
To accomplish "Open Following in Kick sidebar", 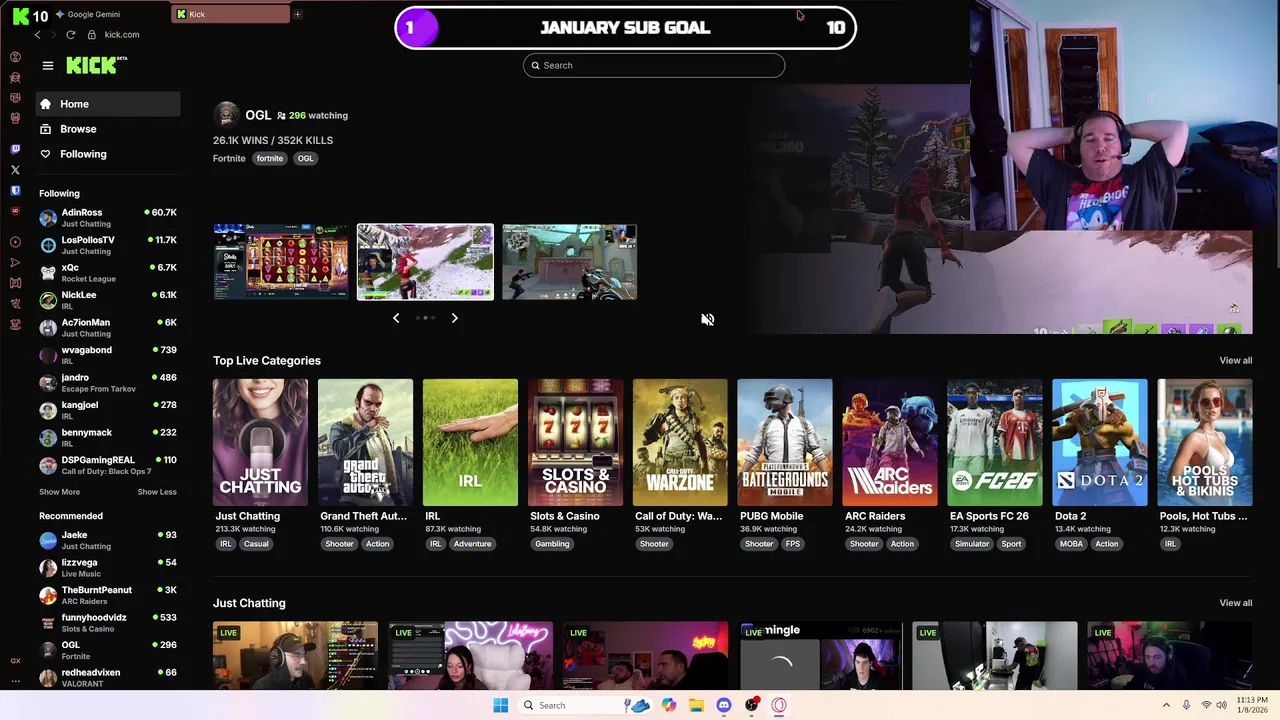I will 108,154.
